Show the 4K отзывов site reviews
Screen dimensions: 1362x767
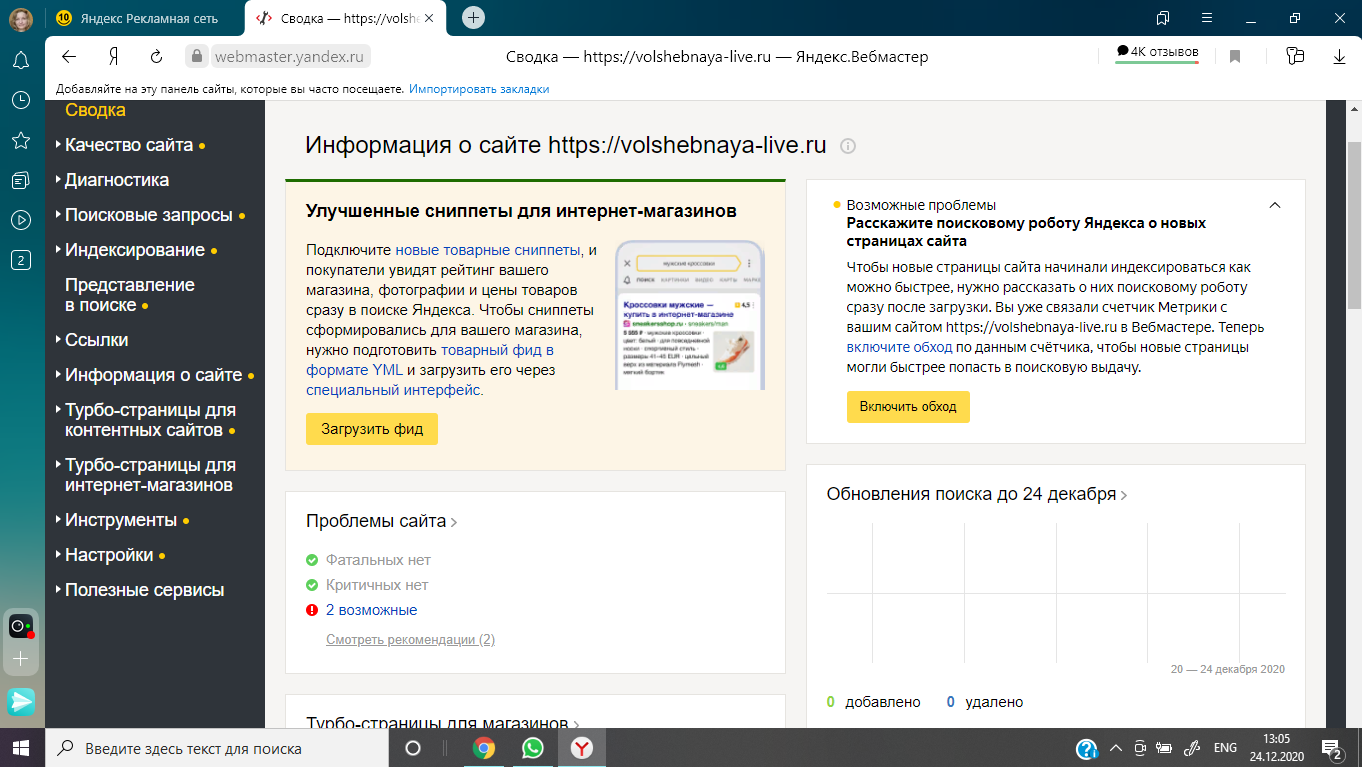point(1157,53)
